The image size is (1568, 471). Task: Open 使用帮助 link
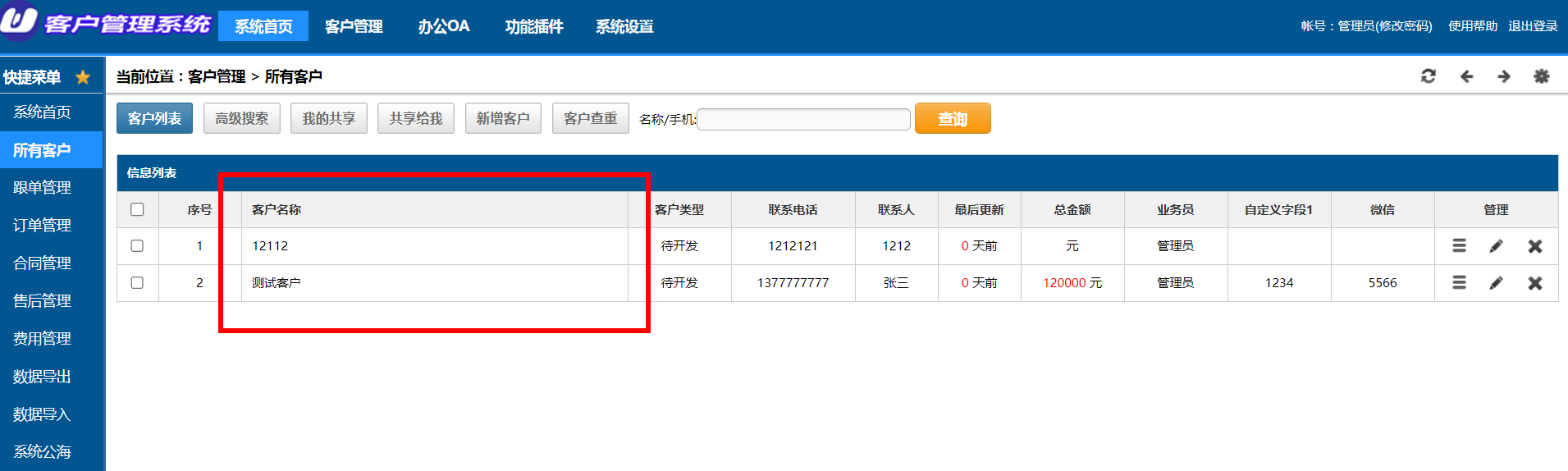[1473, 26]
